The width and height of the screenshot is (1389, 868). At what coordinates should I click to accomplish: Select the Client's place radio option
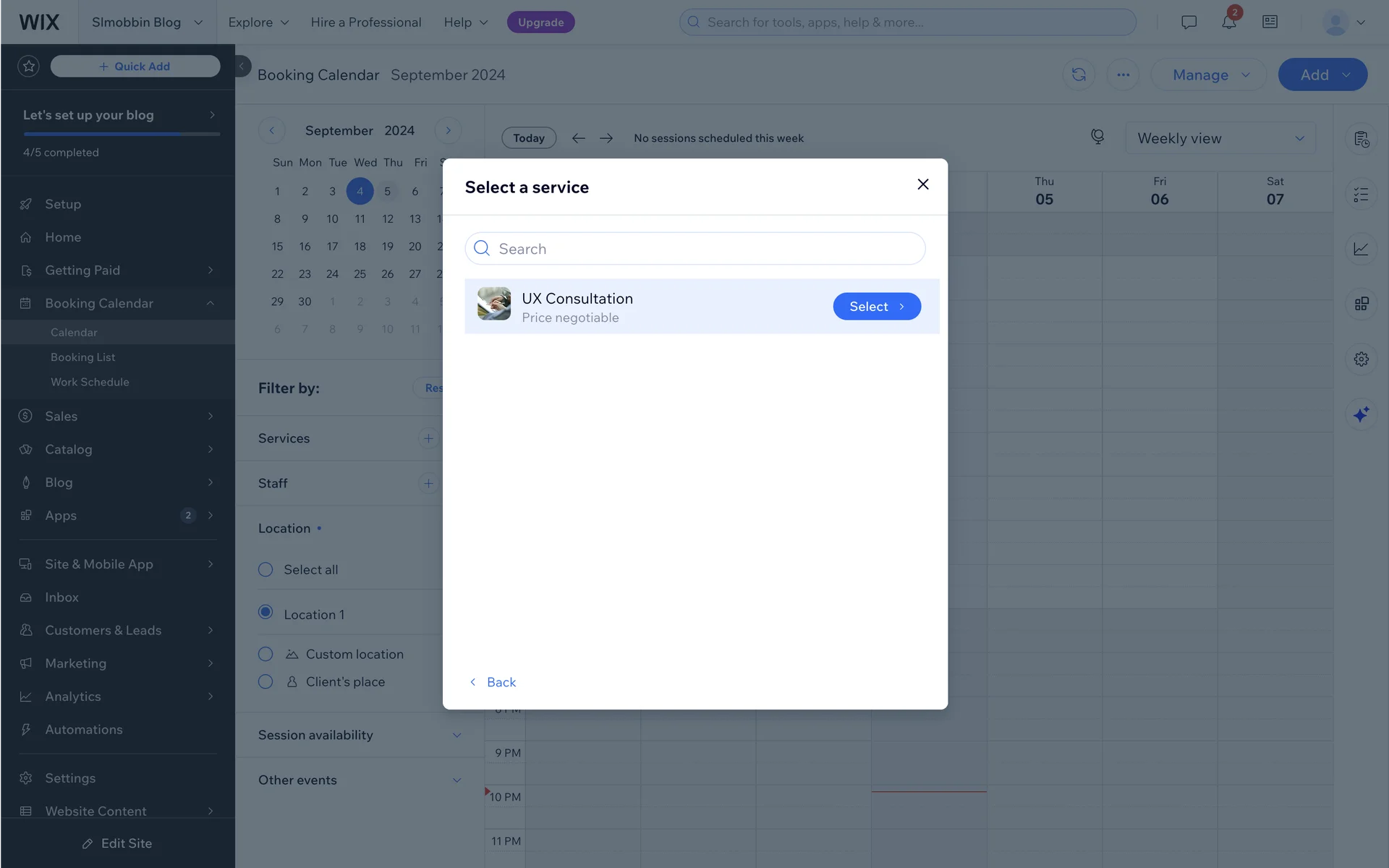pyautogui.click(x=266, y=682)
